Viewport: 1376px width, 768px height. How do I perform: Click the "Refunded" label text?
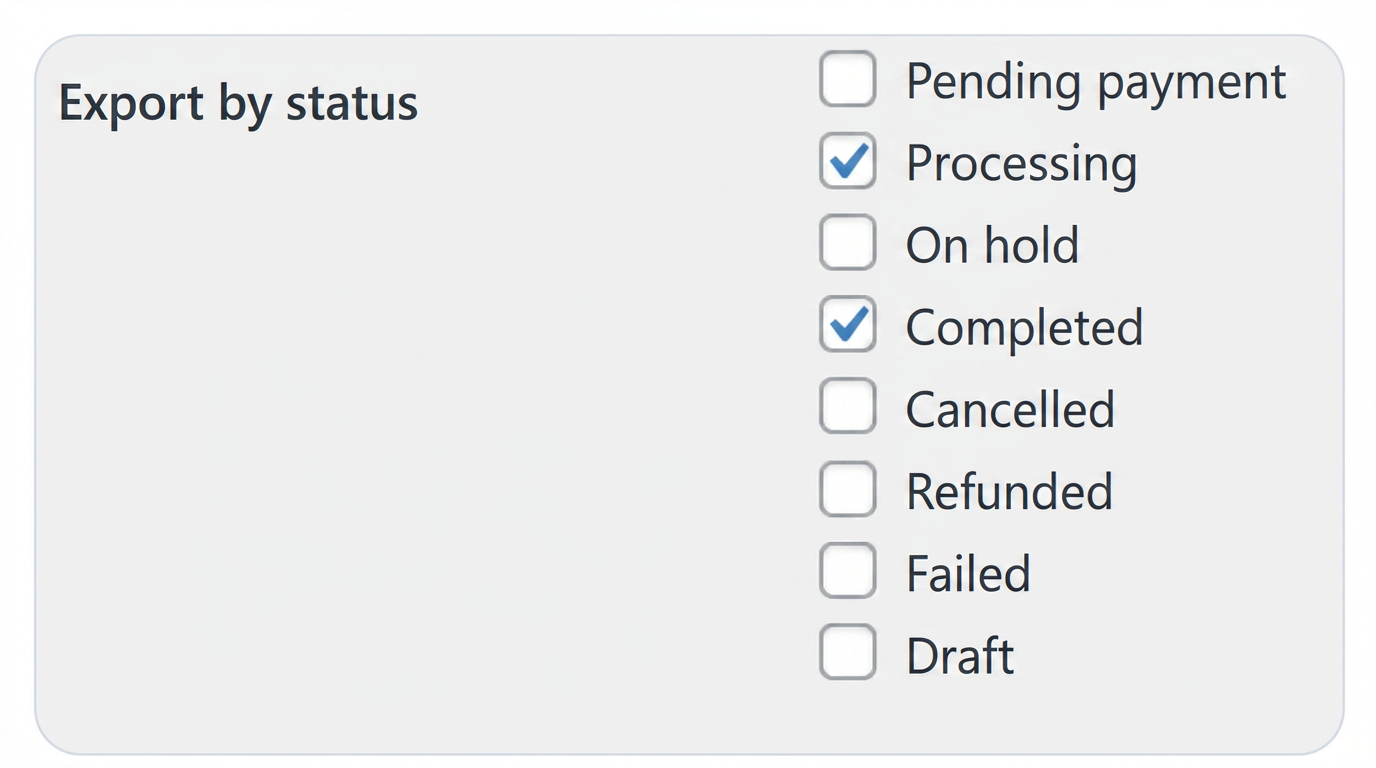(1009, 491)
